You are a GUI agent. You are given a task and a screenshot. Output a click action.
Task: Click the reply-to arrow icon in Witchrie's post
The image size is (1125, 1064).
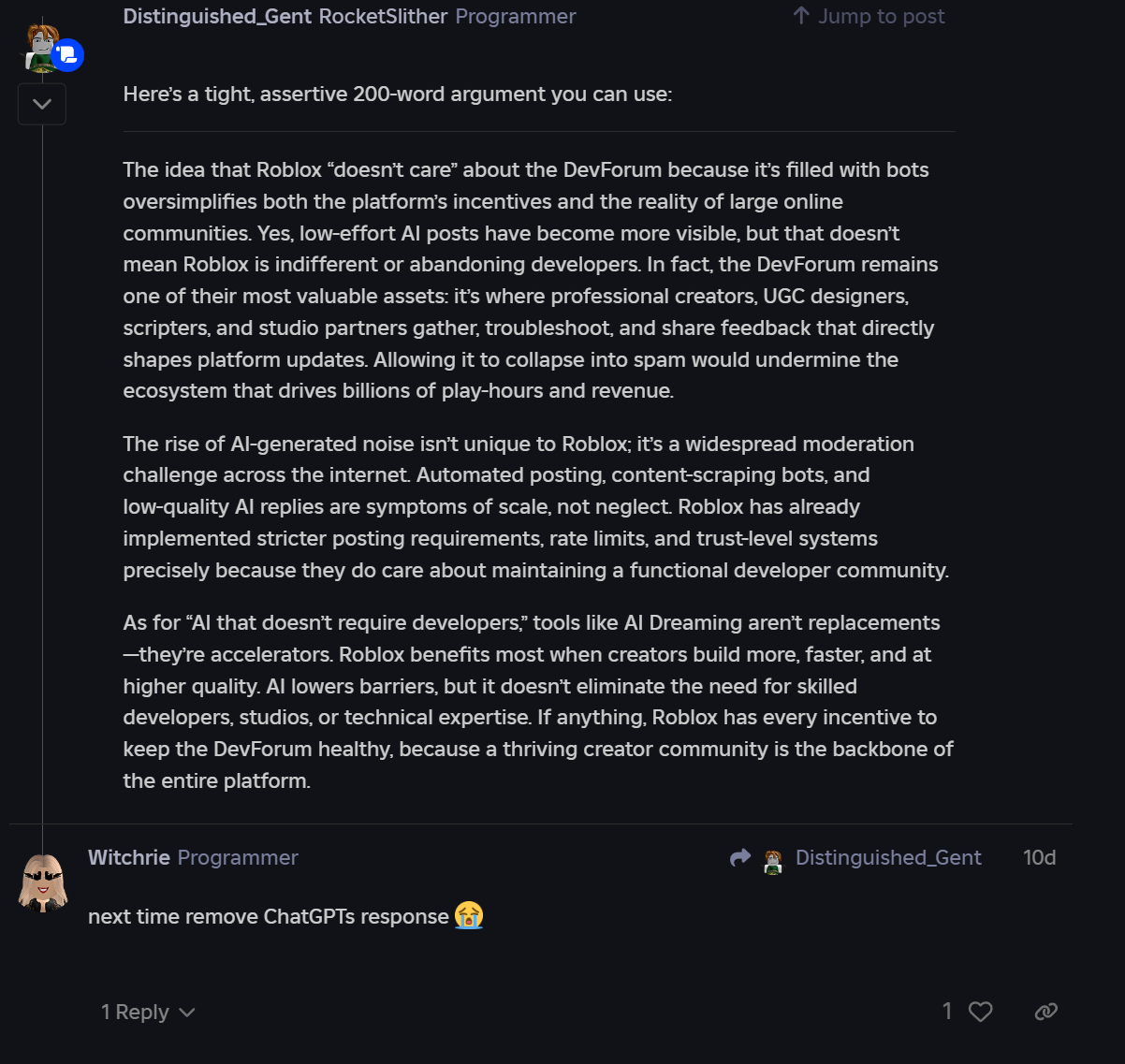pos(740,857)
